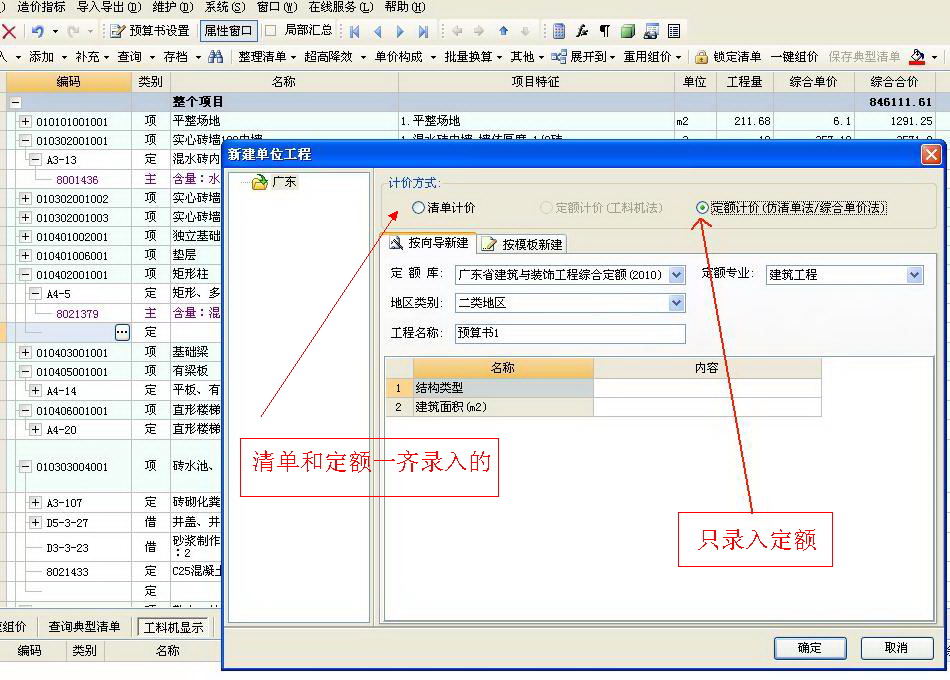
Task: Go to last record arrow icon
Action: tap(423, 31)
